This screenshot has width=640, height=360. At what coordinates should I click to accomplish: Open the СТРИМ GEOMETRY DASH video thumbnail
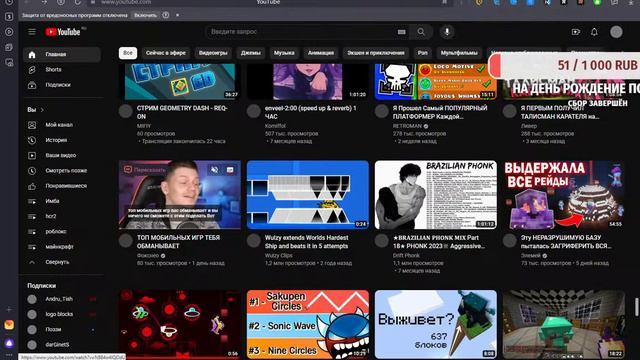180,81
